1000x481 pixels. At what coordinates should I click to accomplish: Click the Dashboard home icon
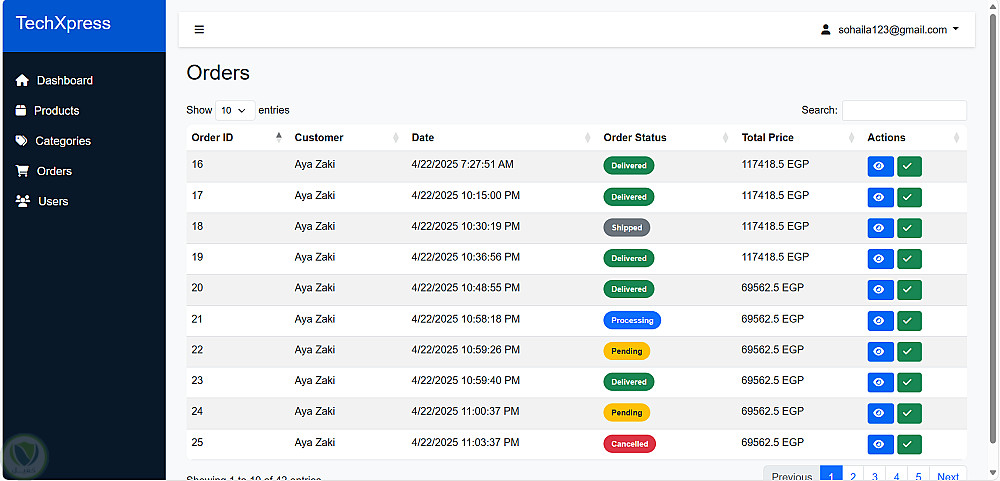22,81
